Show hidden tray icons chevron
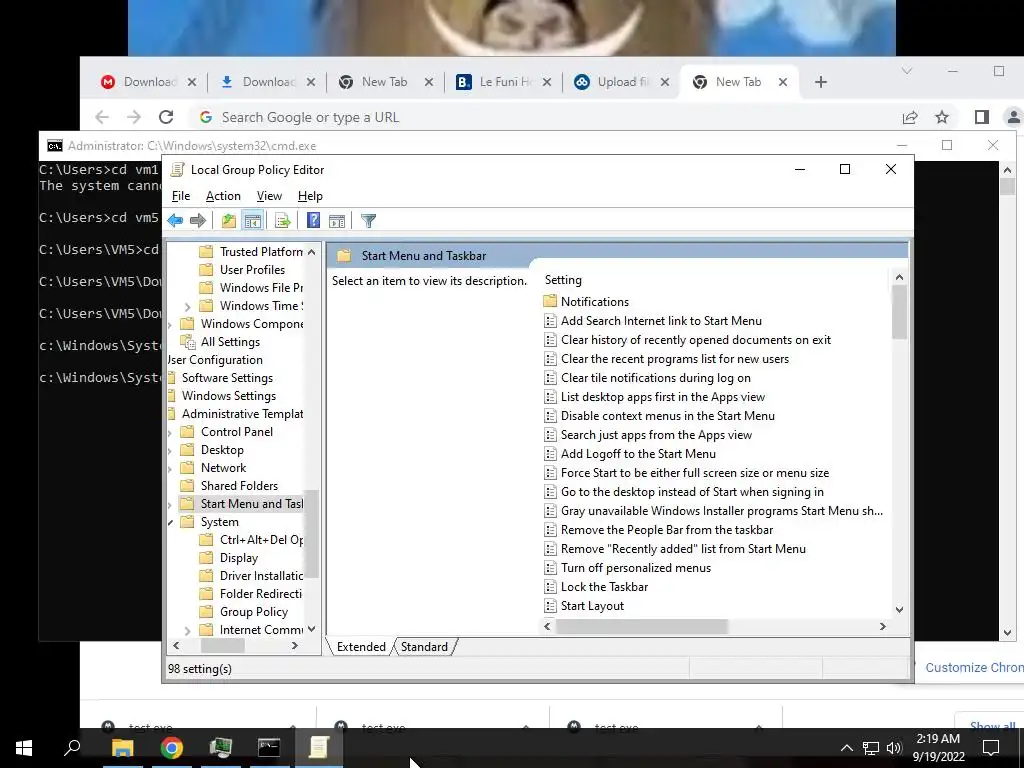Viewport: 1024px width, 768px height. (846, 748)
